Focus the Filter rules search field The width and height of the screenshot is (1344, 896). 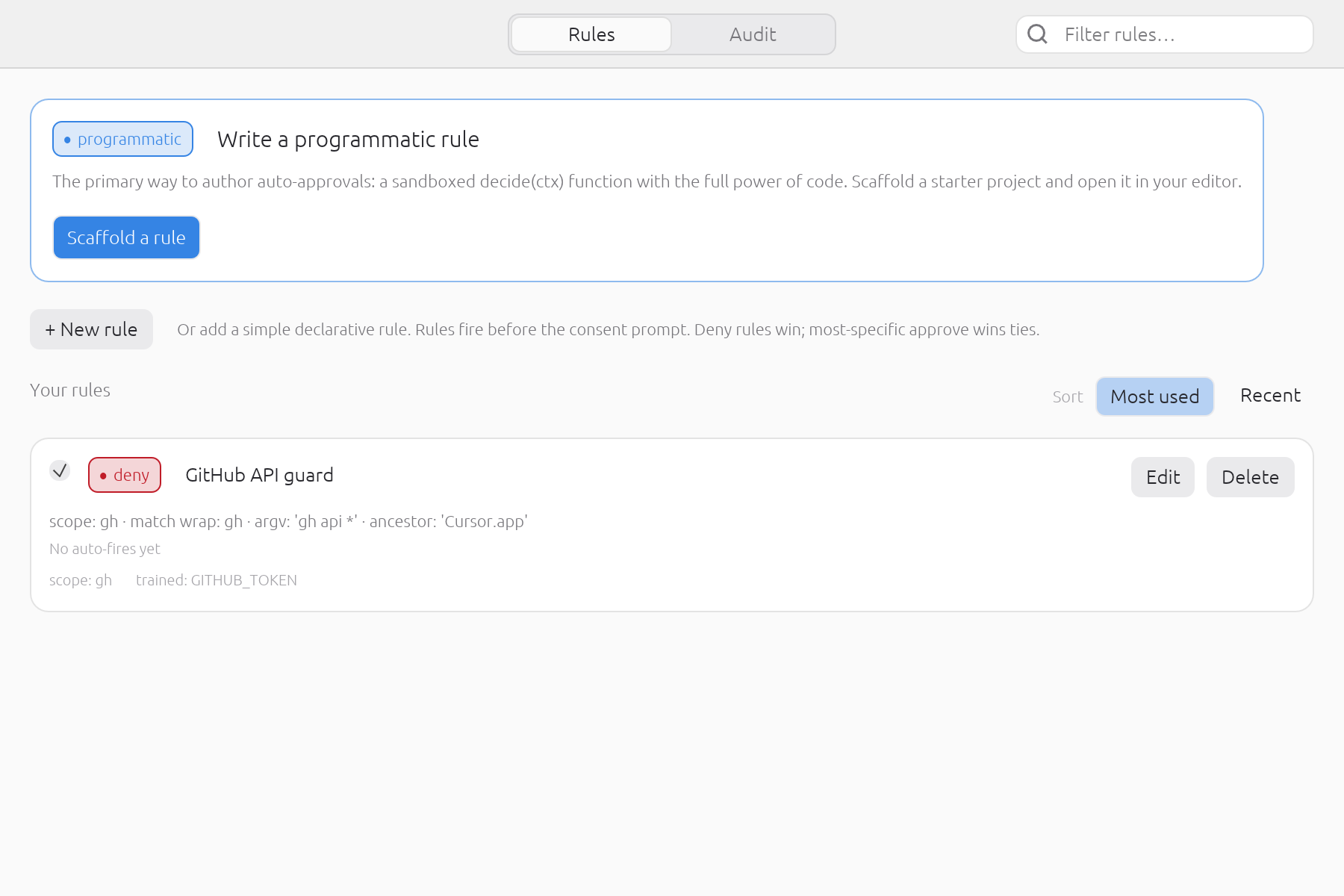(1165, 34)
